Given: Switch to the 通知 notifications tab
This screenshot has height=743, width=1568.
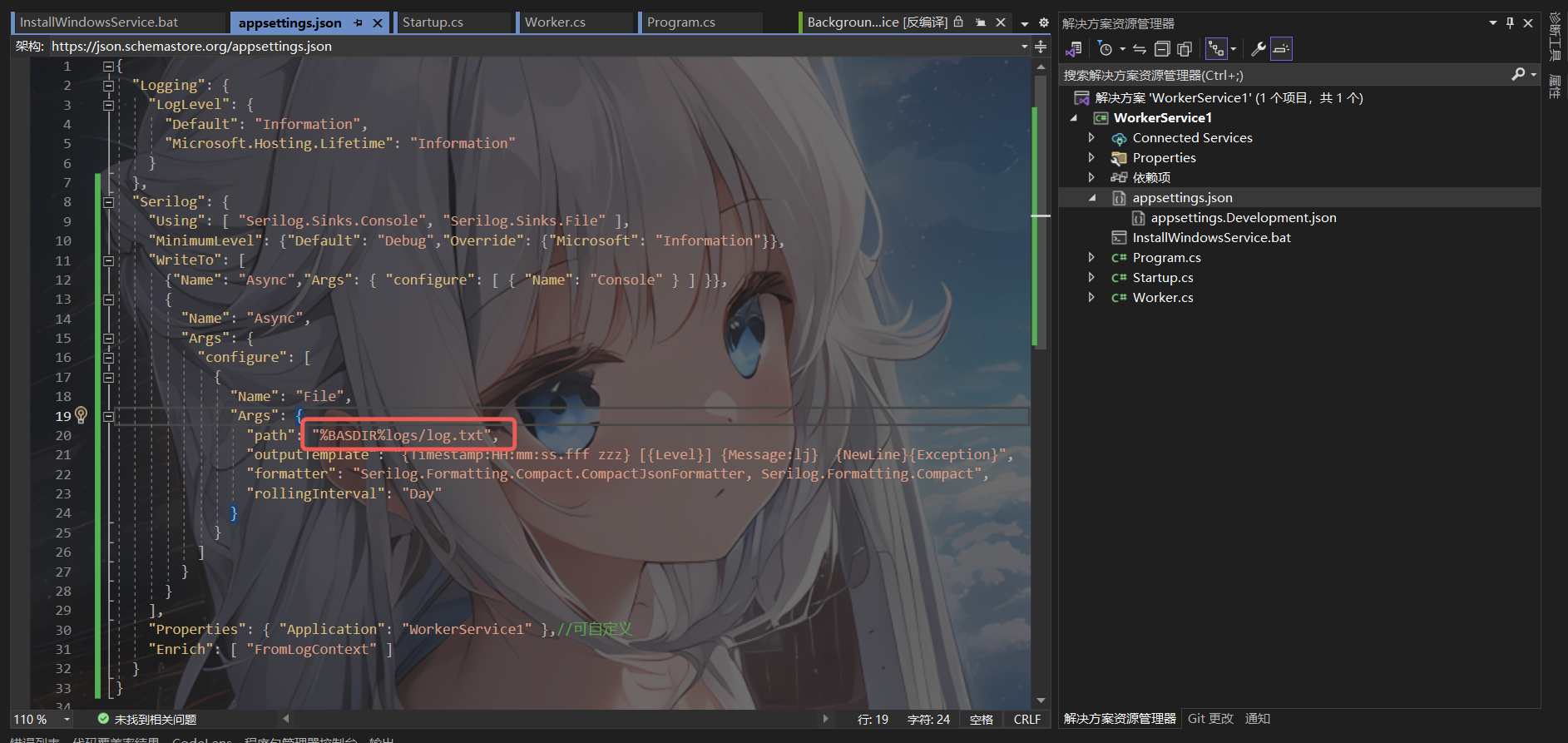Looking at the screenshot, I should (1258, 718).
